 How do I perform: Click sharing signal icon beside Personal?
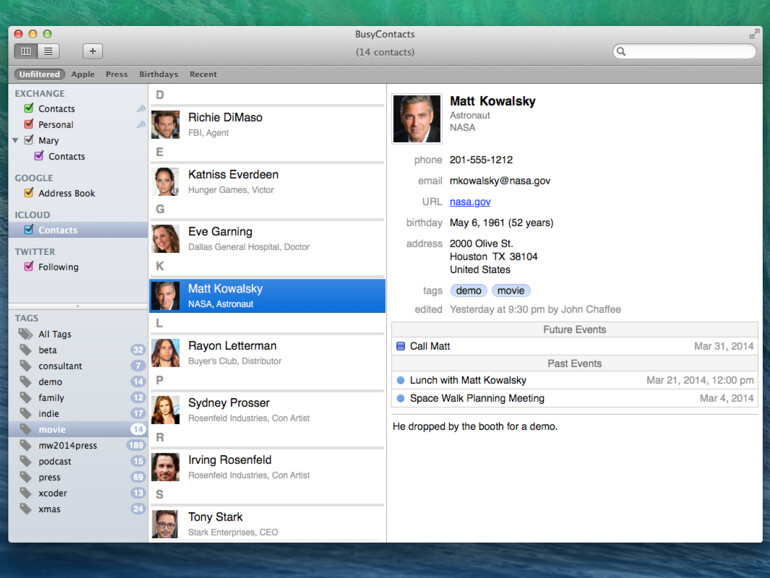coord(141,124)
